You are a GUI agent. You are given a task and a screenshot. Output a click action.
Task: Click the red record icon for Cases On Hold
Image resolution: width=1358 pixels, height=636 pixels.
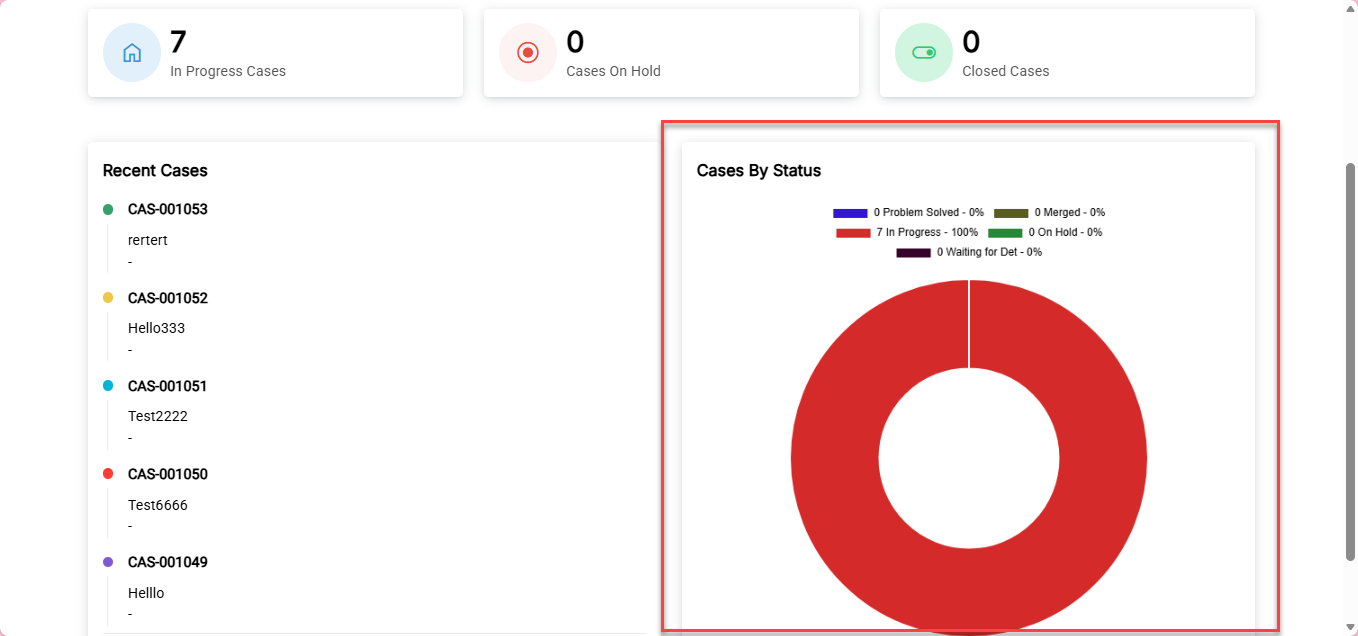click(x=528, y=53)
